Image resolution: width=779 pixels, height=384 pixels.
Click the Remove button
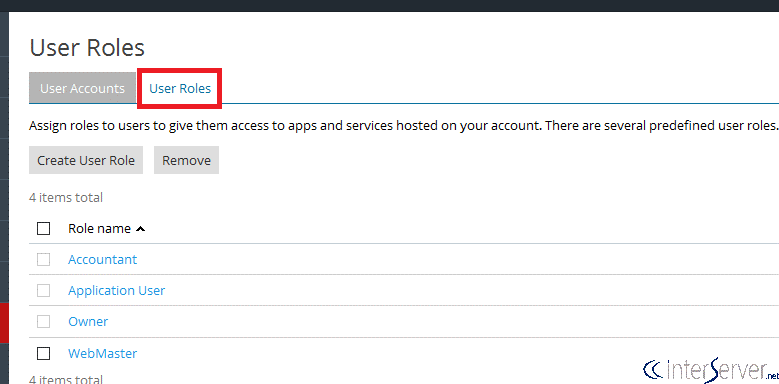(x=186, y=160)
